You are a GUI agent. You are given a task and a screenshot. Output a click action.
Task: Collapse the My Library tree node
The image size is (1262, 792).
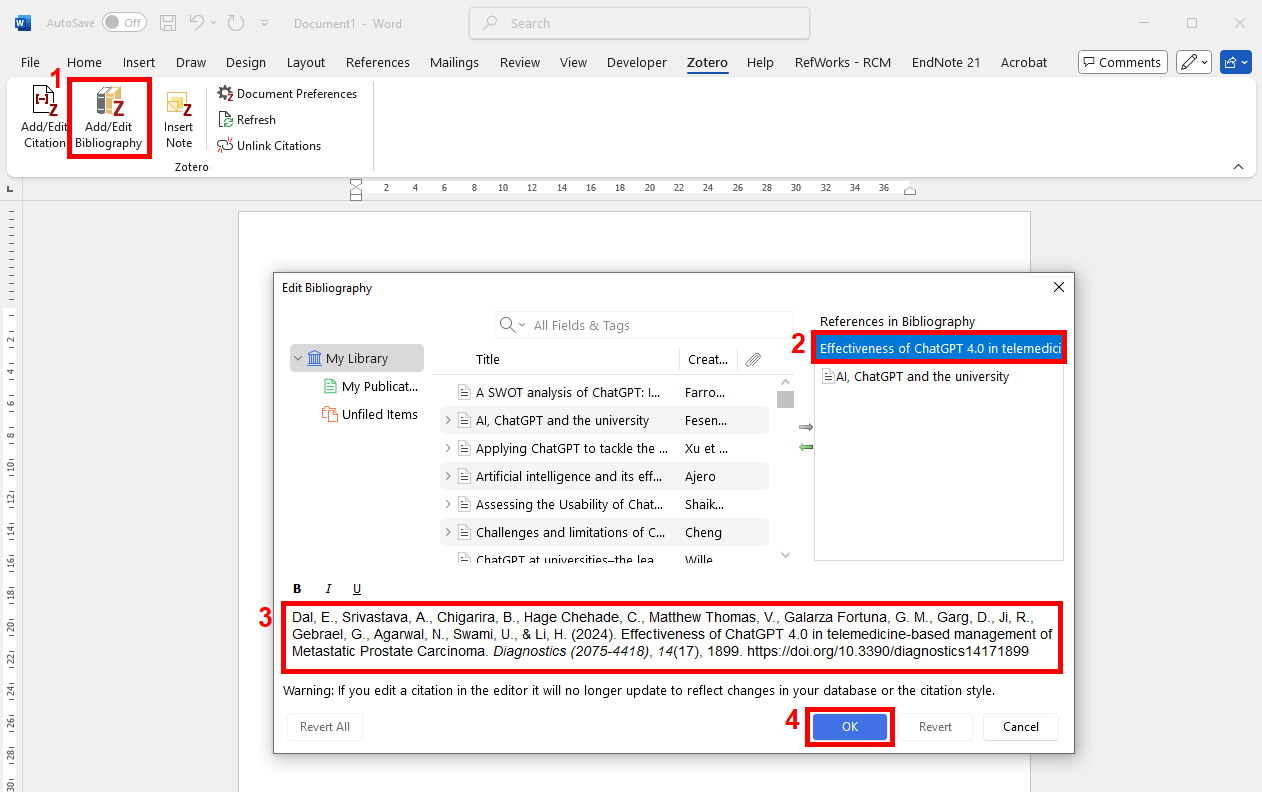point(298,359)
